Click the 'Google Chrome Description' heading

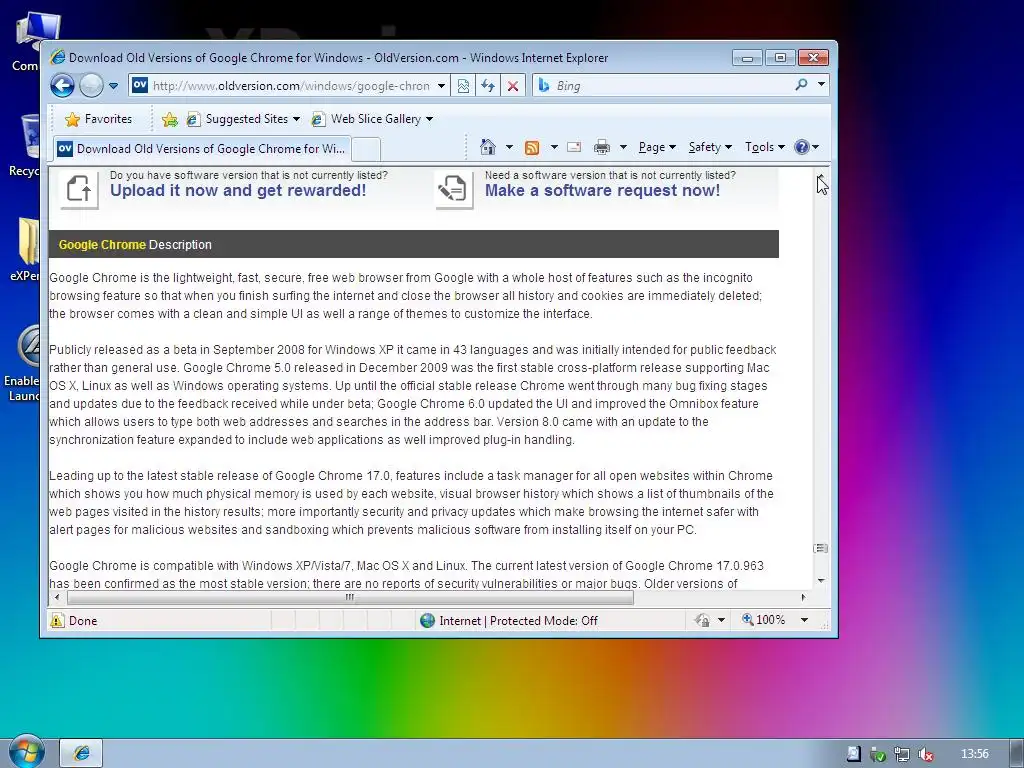coord(135,245)
